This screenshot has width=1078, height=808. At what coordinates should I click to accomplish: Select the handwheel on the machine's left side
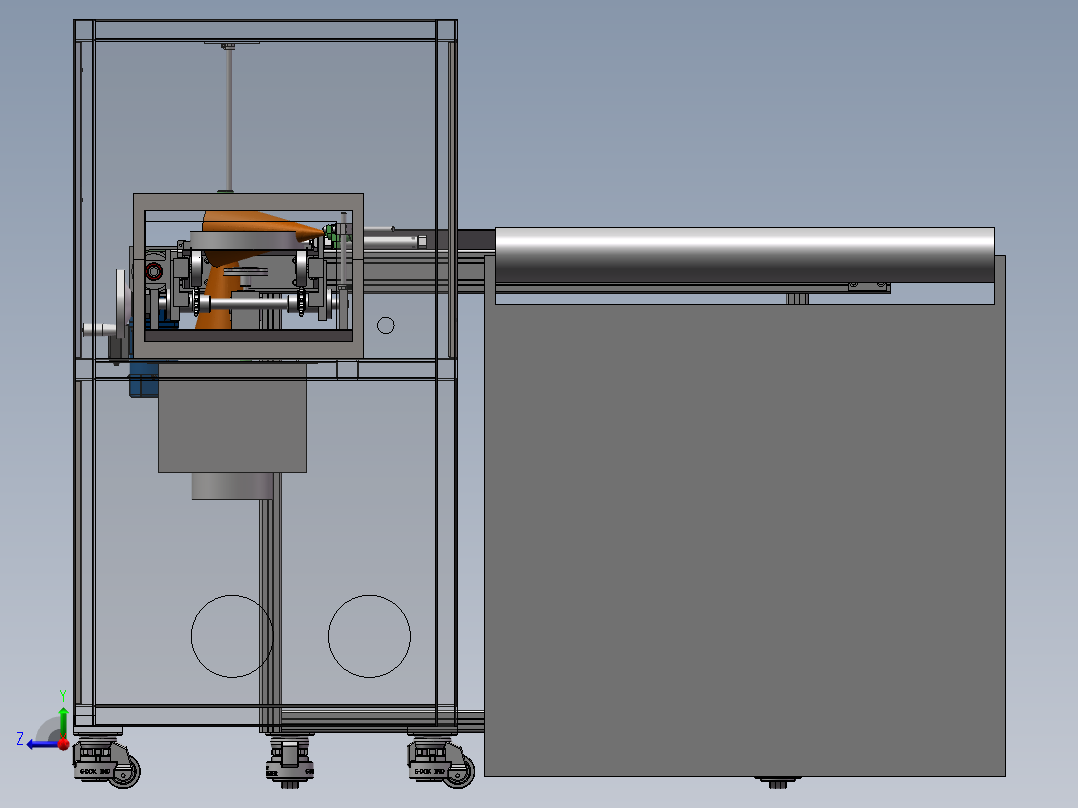click(122, 303)
